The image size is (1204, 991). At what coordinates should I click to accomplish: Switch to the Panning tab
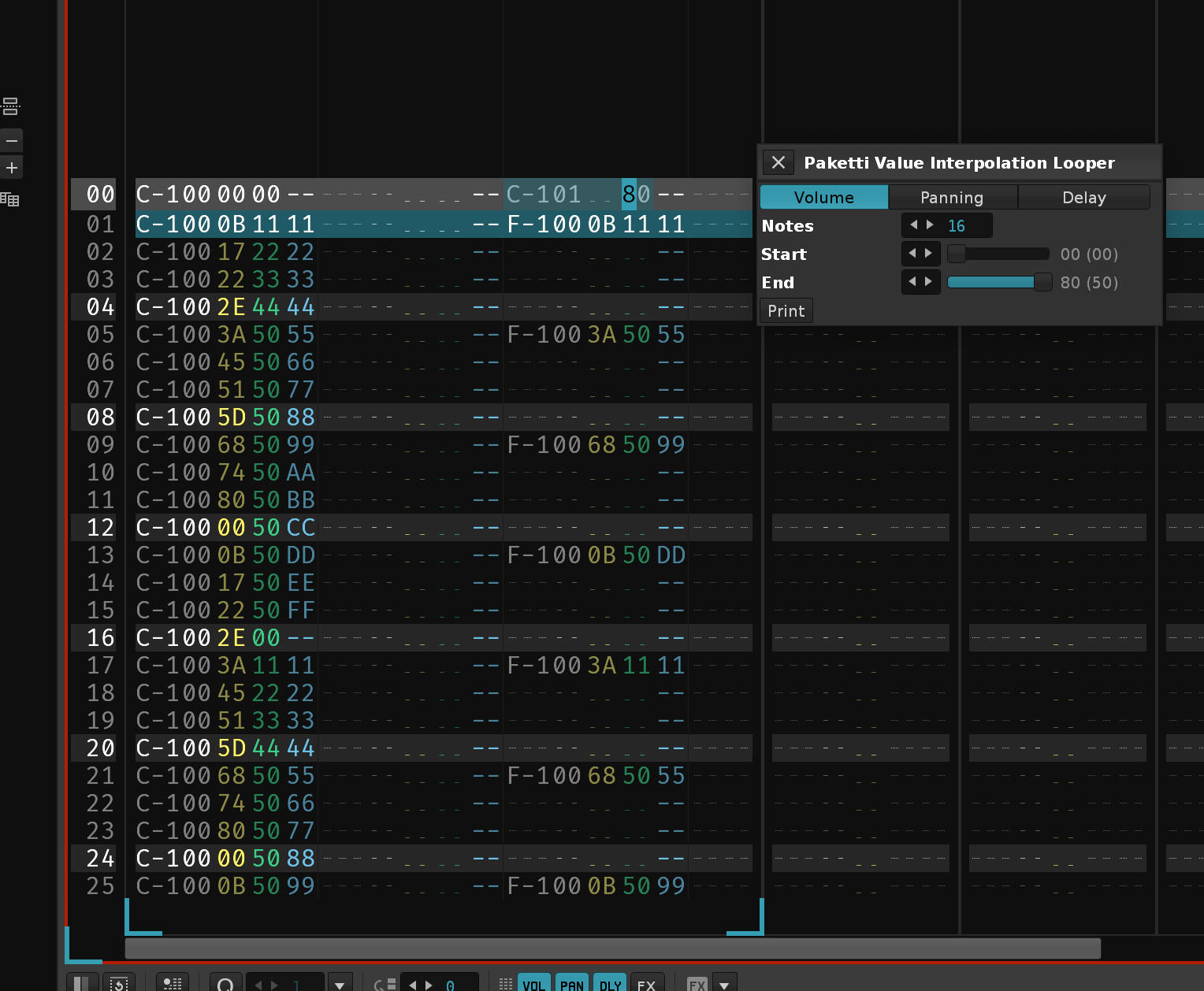tap(952, 198)
